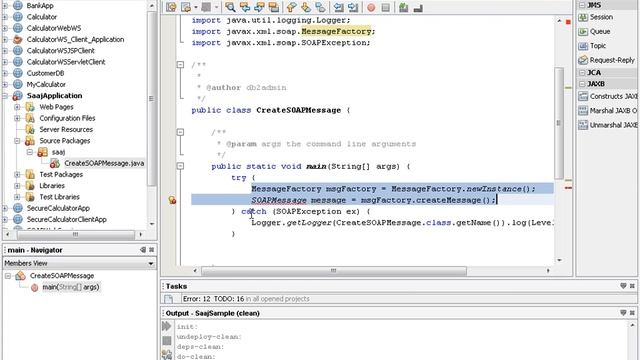The image size is (640, 360).
Task: Click the filter icon in Tasks panel
Action: tap(168, 299)
